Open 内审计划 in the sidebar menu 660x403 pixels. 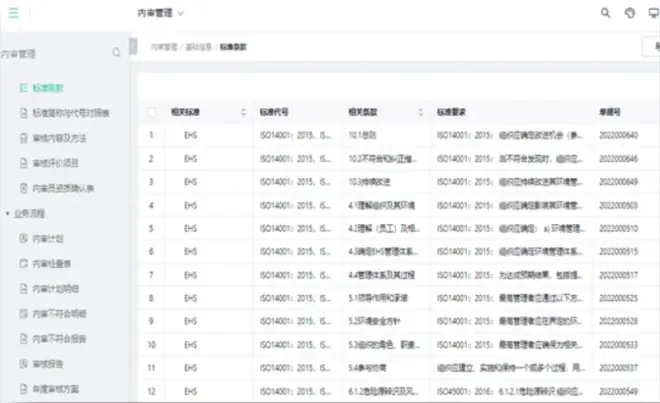tap(48, 238)
